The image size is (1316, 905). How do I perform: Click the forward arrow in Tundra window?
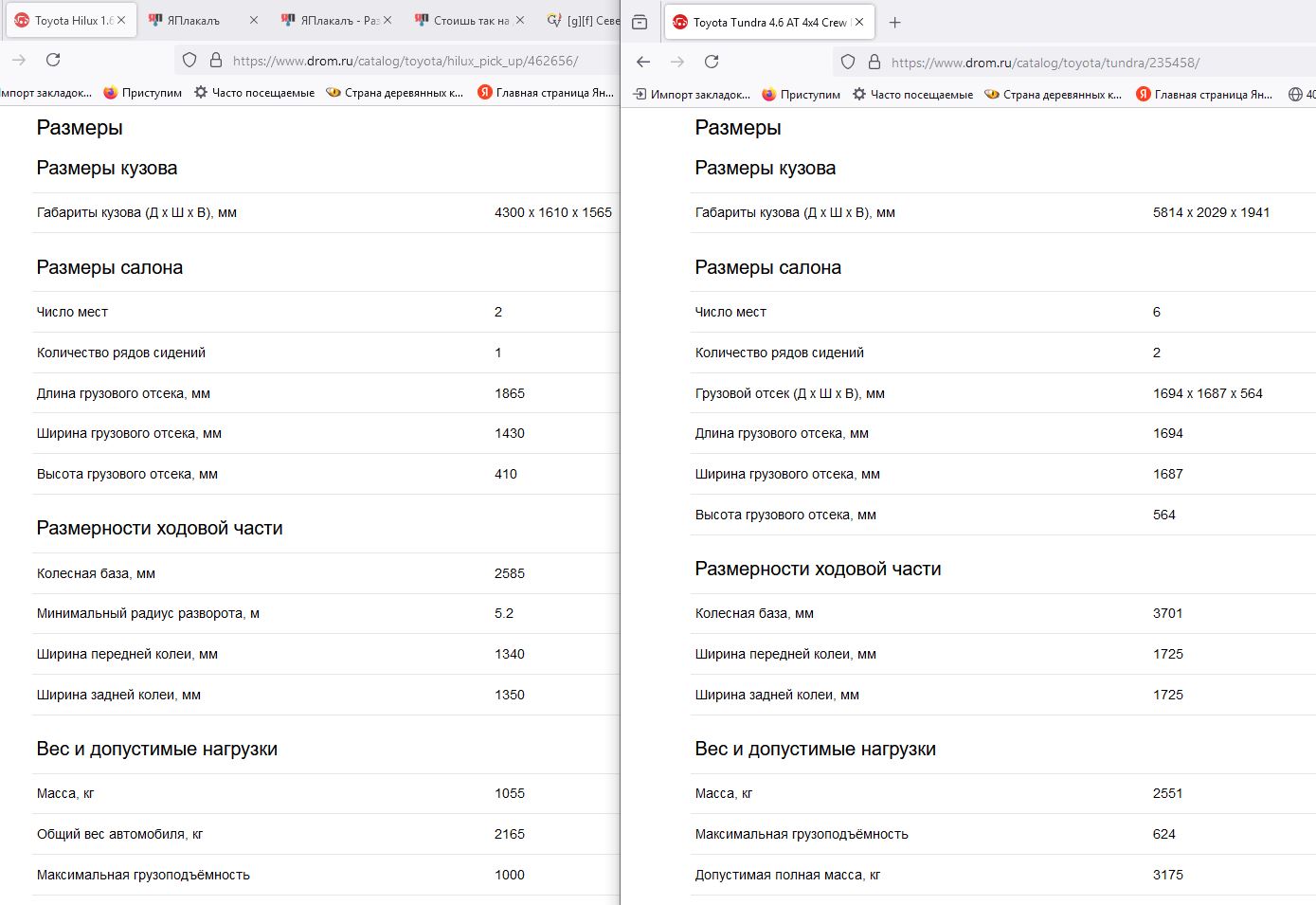(x=677, y=62)
